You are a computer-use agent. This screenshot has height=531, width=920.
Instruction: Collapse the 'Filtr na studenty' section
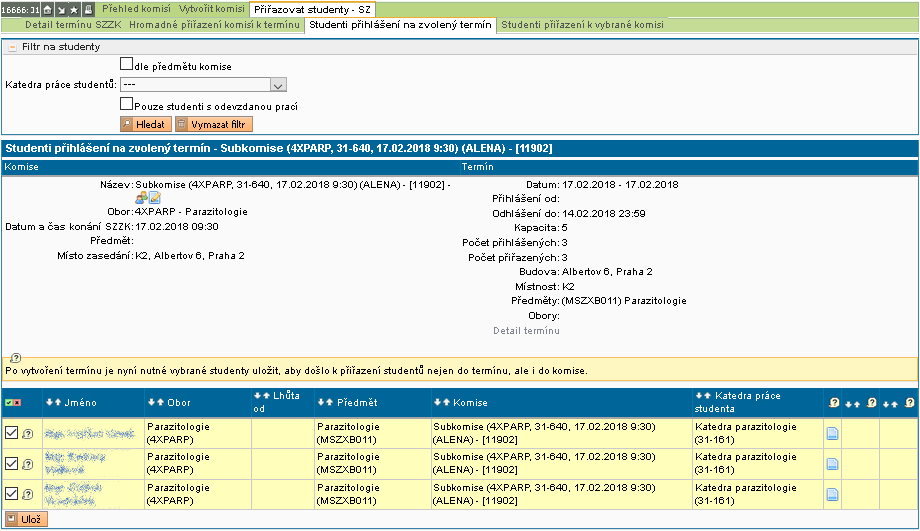point(12,47)
